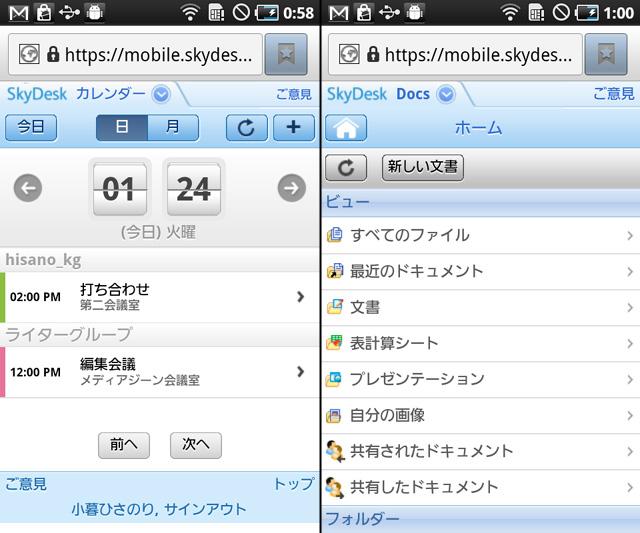Create a new document with 新しい文書

422,167
